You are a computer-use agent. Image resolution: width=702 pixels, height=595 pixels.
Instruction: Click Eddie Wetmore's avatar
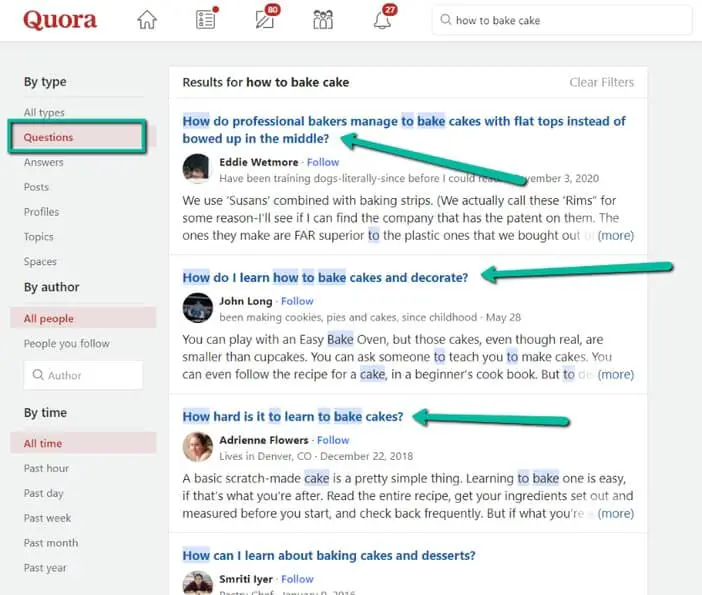click(197, 169)
